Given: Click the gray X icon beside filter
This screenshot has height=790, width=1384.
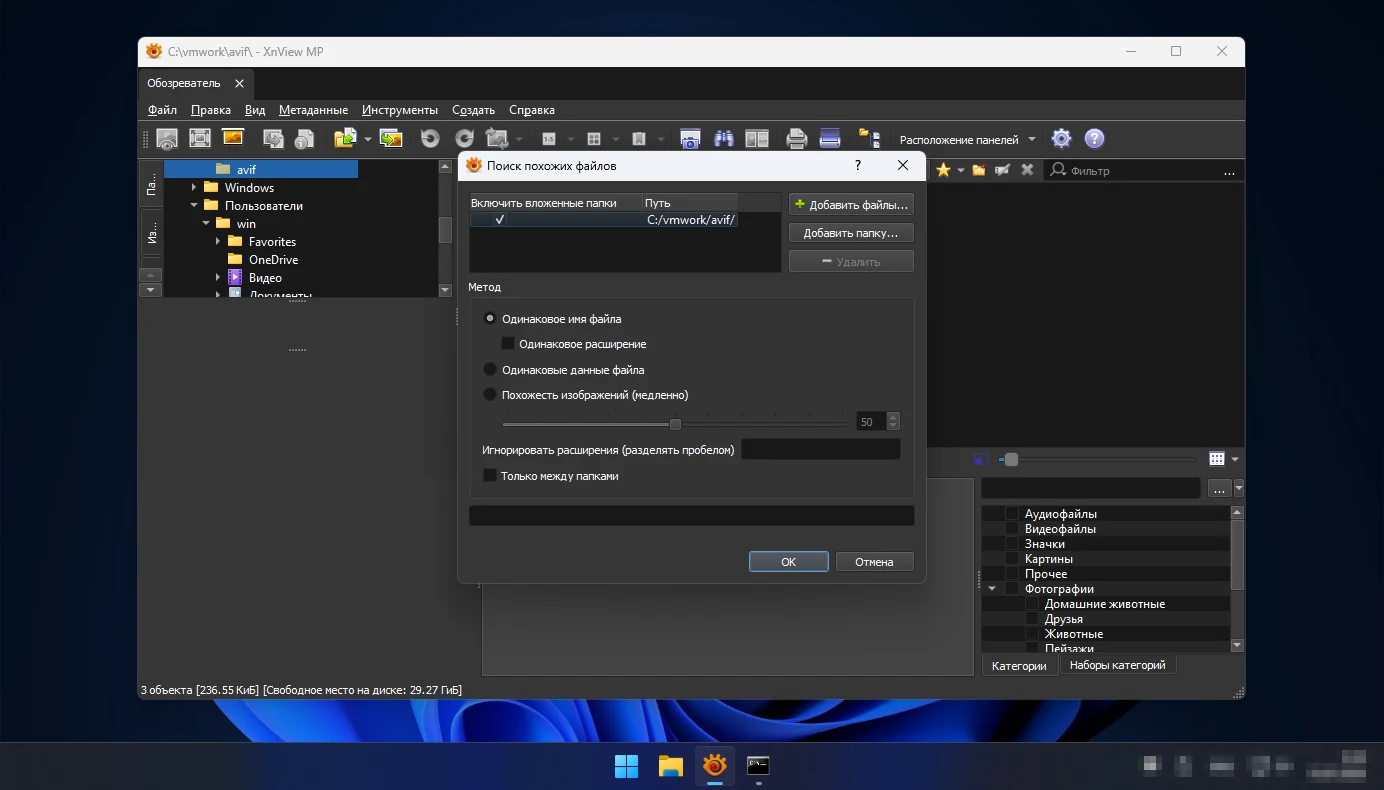Looking at the screenshot, I should click(x=1027, y=170).
